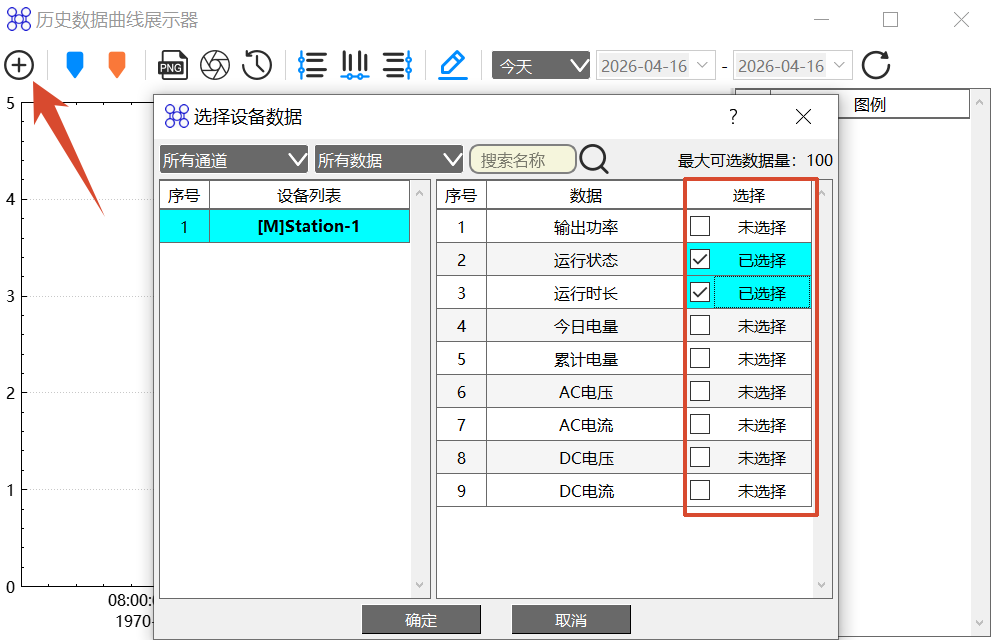Open the 今天 time range dropdown
This screenshot has height=640, width=996.
coord(541,65)
